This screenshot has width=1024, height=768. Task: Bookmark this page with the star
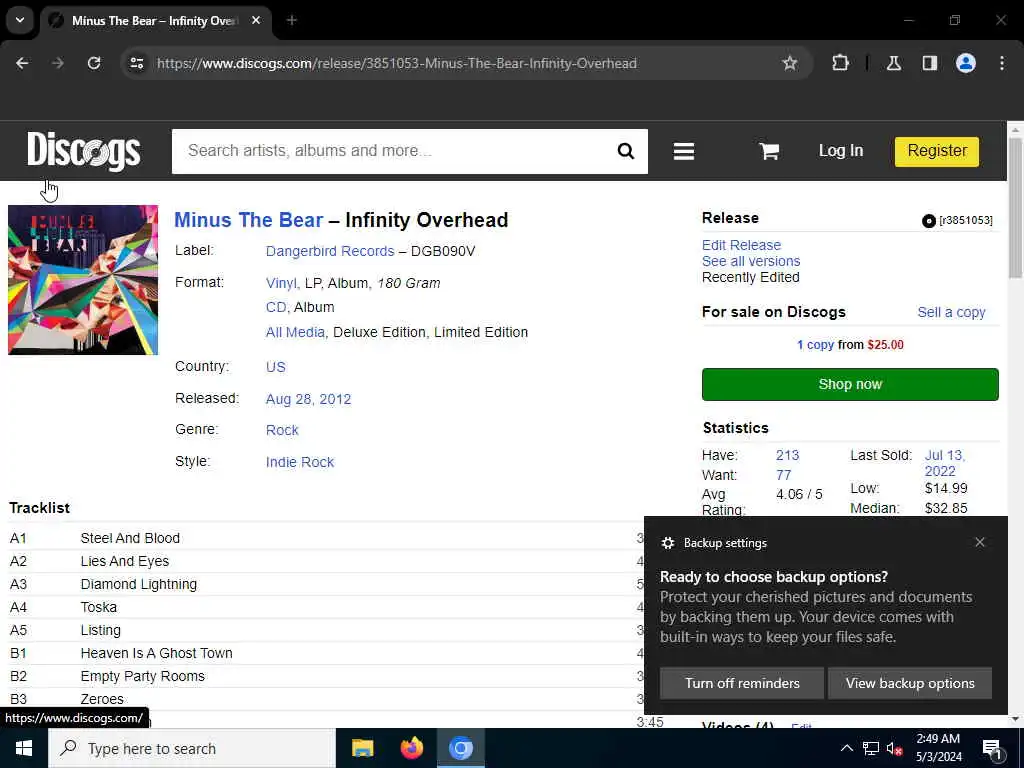pyautogui.click(x=790, y=63)
